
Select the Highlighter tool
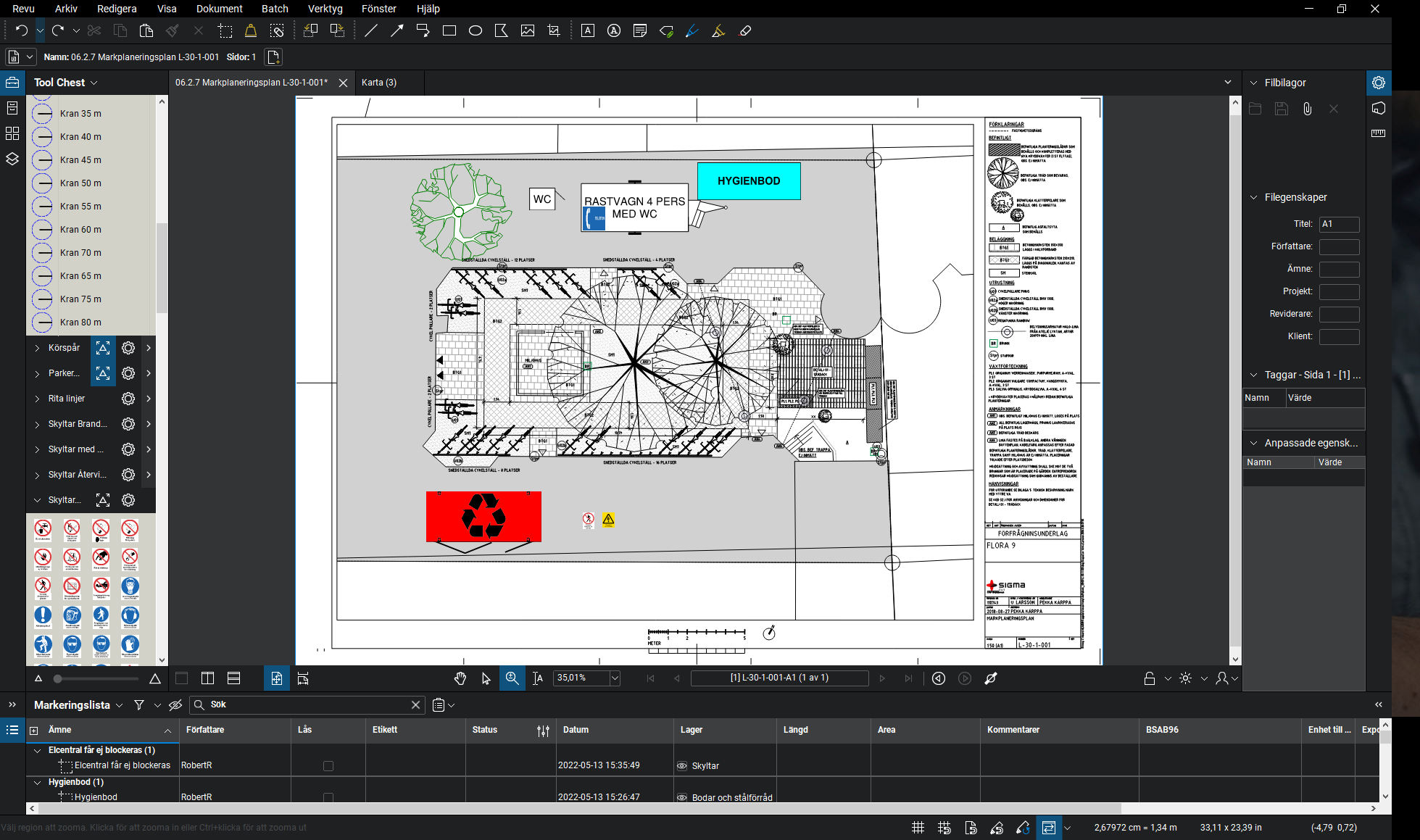pyautogui.click(x=718, y=31)
